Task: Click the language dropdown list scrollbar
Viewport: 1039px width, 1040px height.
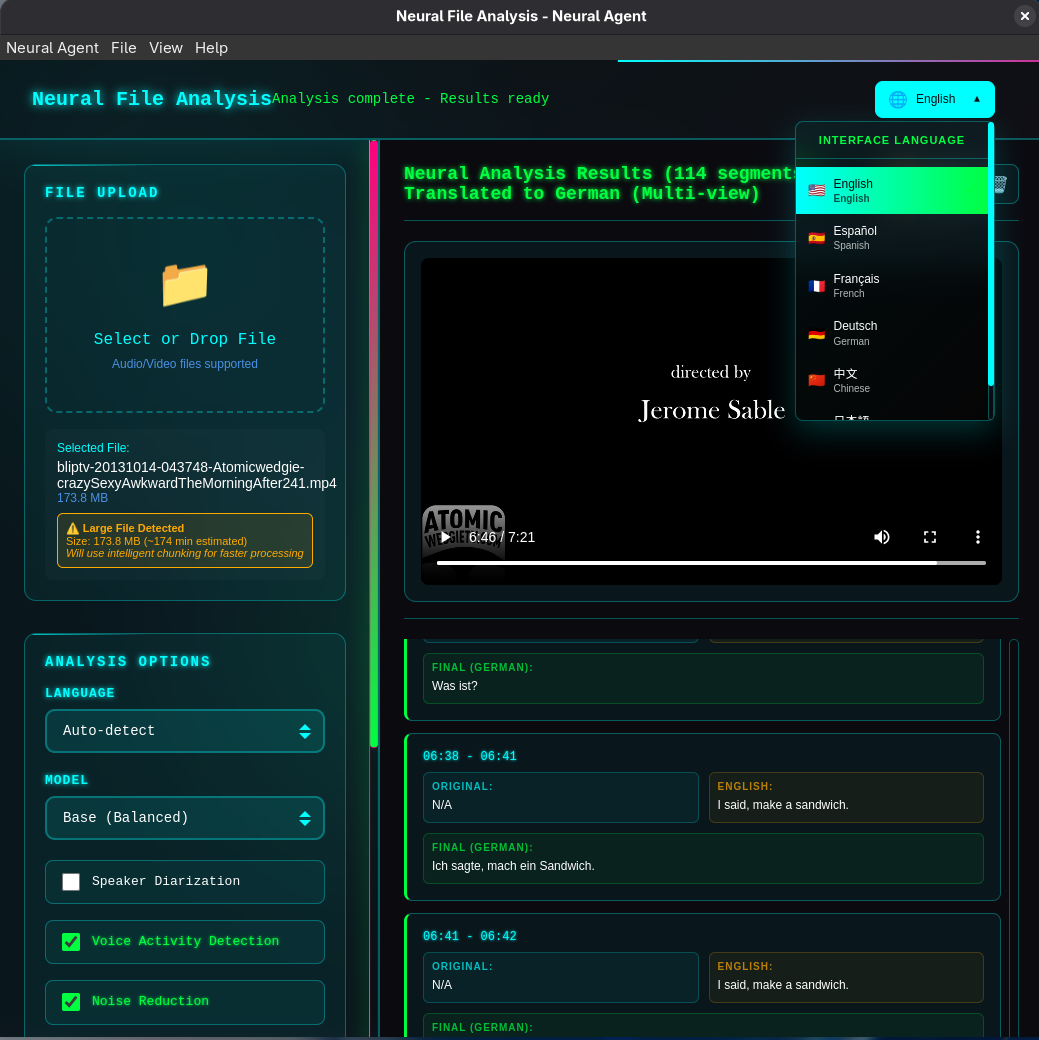Action: (991, 254)
